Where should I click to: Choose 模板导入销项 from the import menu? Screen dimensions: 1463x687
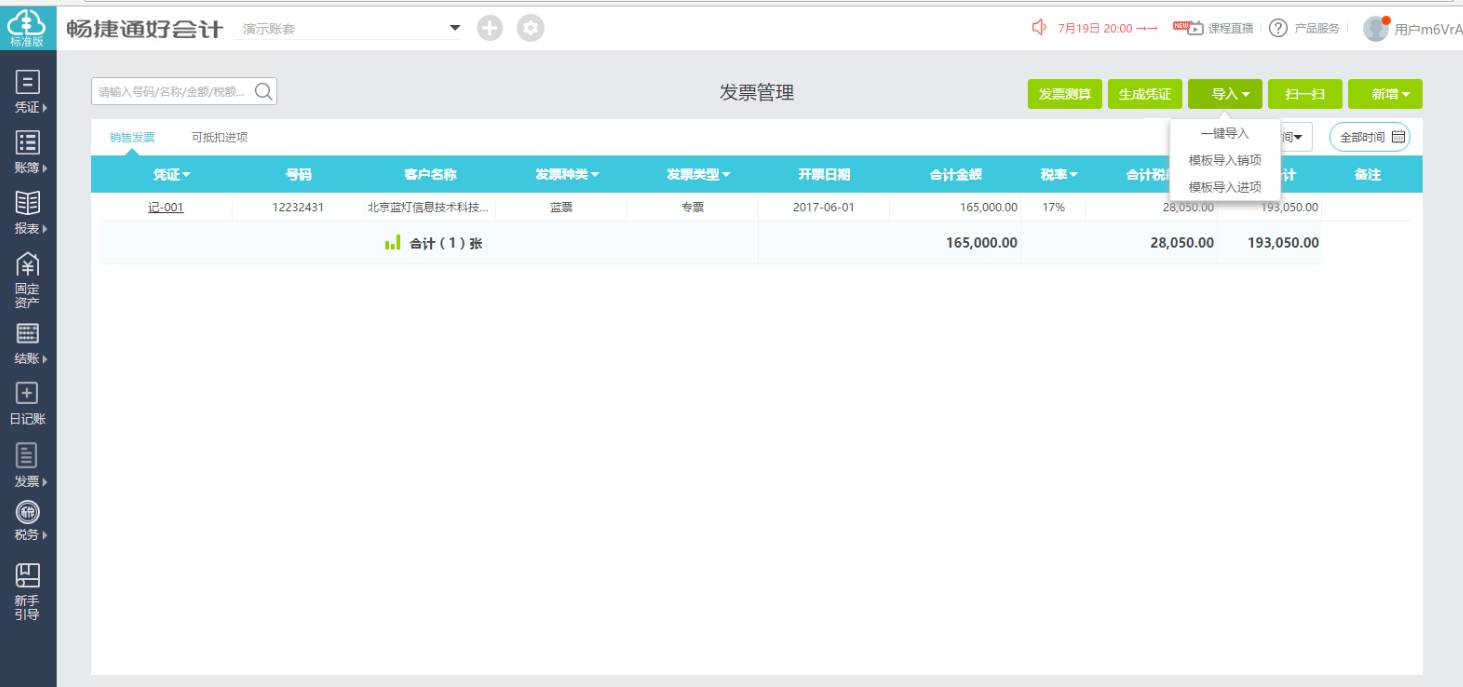click(x=1224, y=160)
